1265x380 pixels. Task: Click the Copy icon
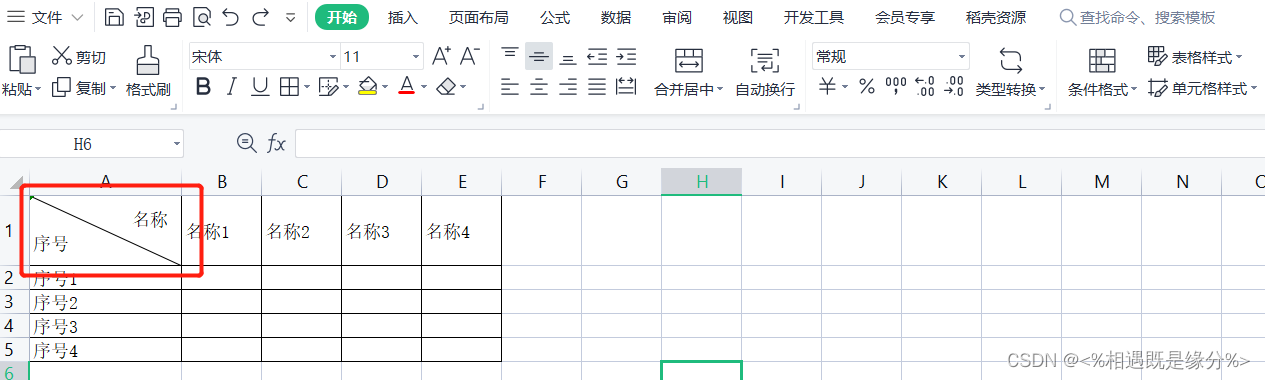62,88
